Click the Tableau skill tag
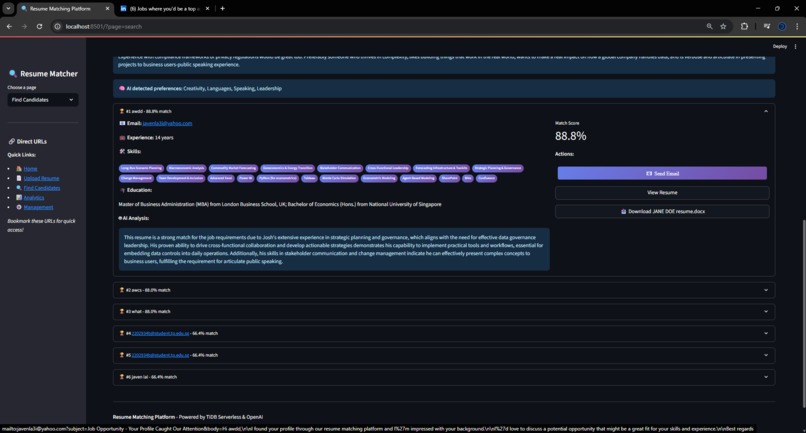 click(x=309, y=178)
